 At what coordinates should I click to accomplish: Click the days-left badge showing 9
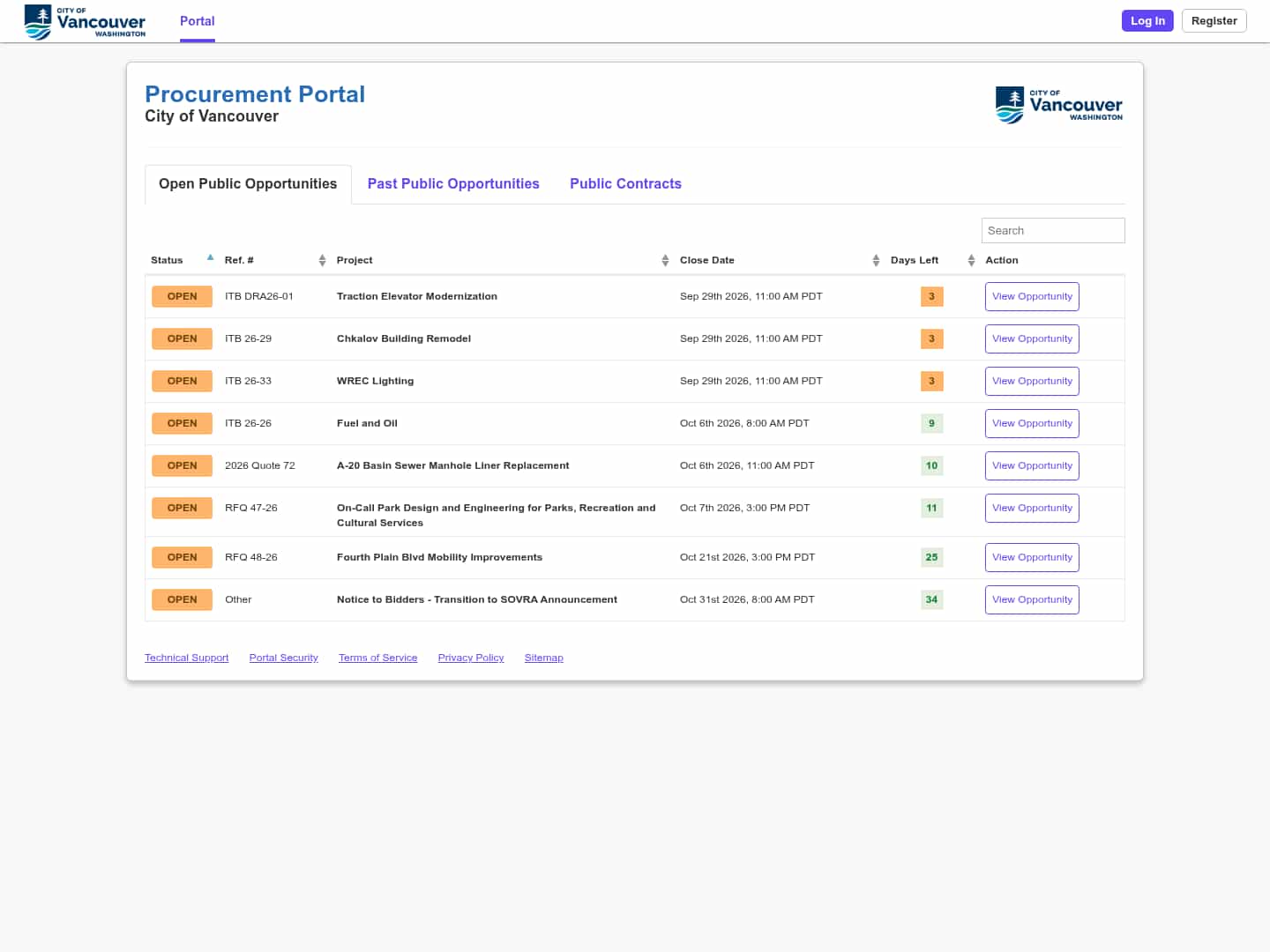tap(931, 423)
